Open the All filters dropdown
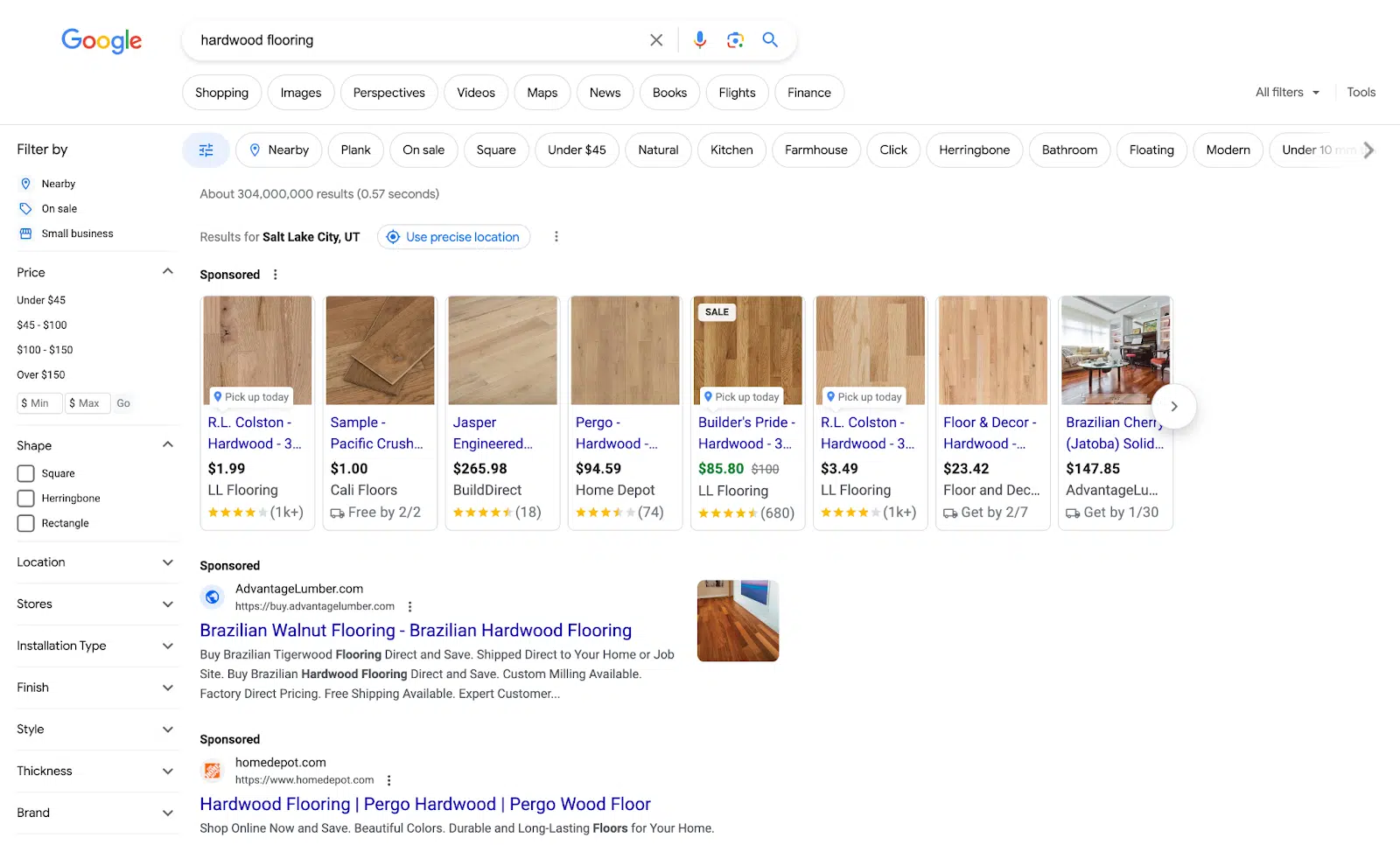Viewport: 1400px width, 845px height. point(1287,93)
